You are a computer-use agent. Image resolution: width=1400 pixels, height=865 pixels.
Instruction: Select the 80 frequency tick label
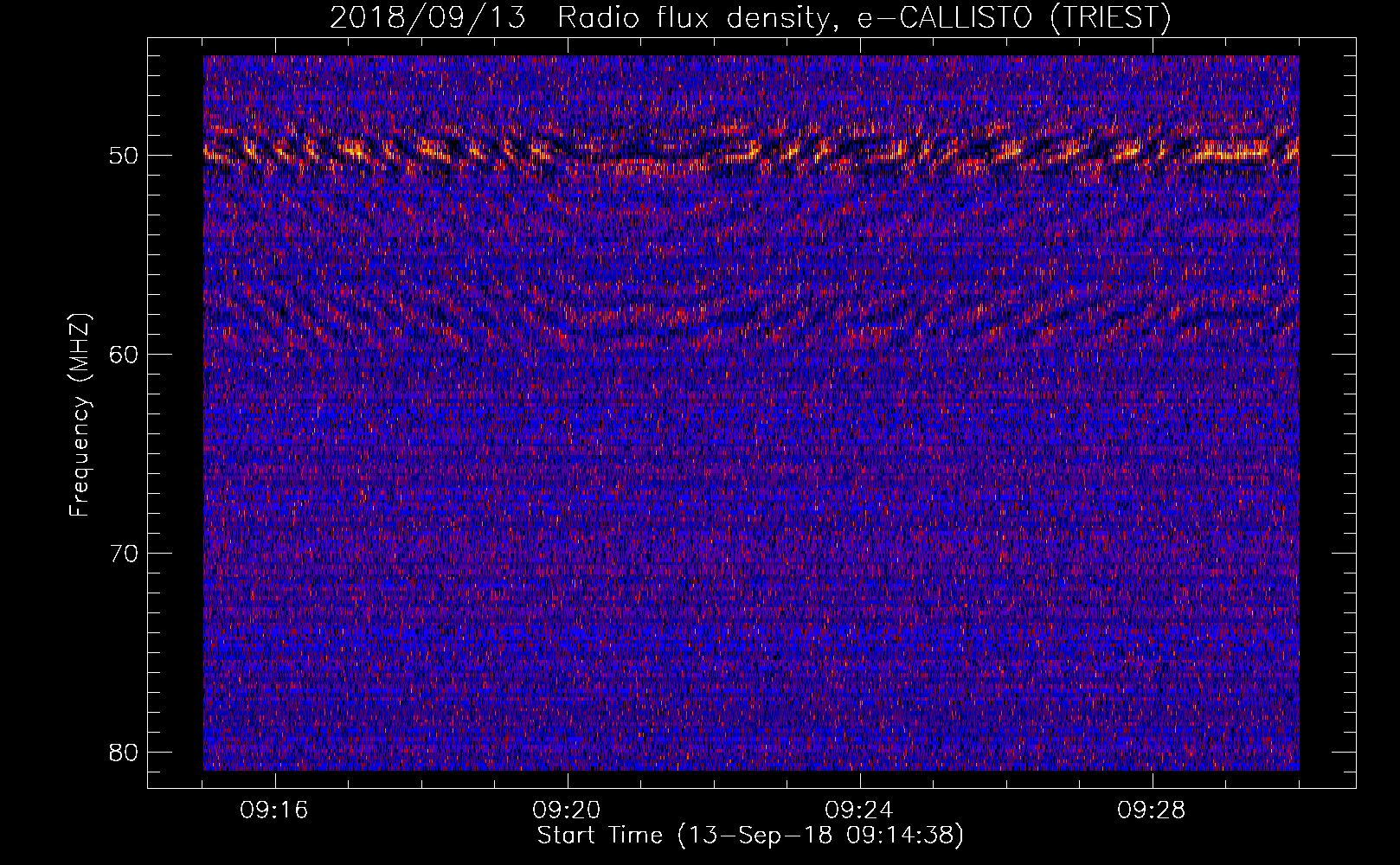click(x=125, y=753)
